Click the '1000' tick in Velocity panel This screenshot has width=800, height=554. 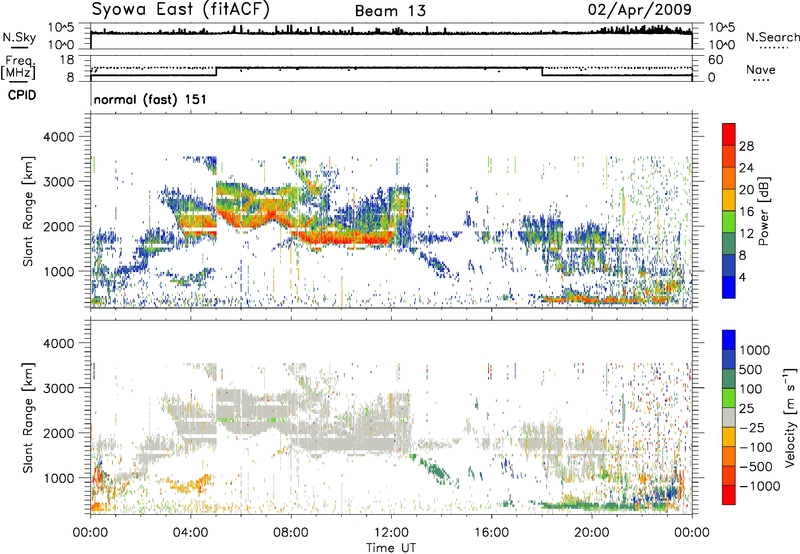point(59,478)
